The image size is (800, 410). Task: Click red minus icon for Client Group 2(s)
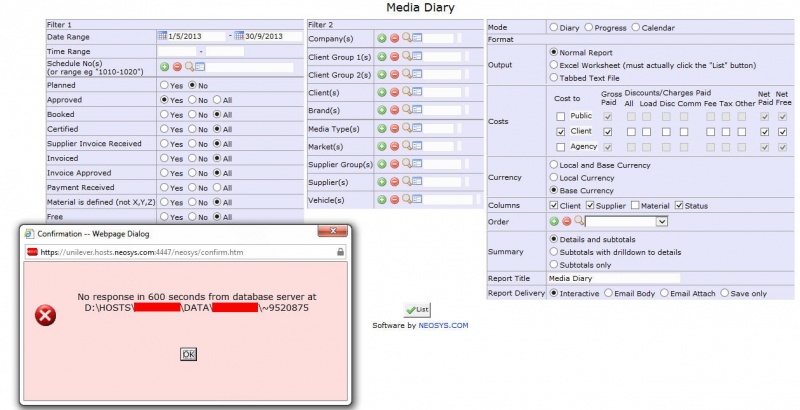pyautogui.click(x=394, y=74)
